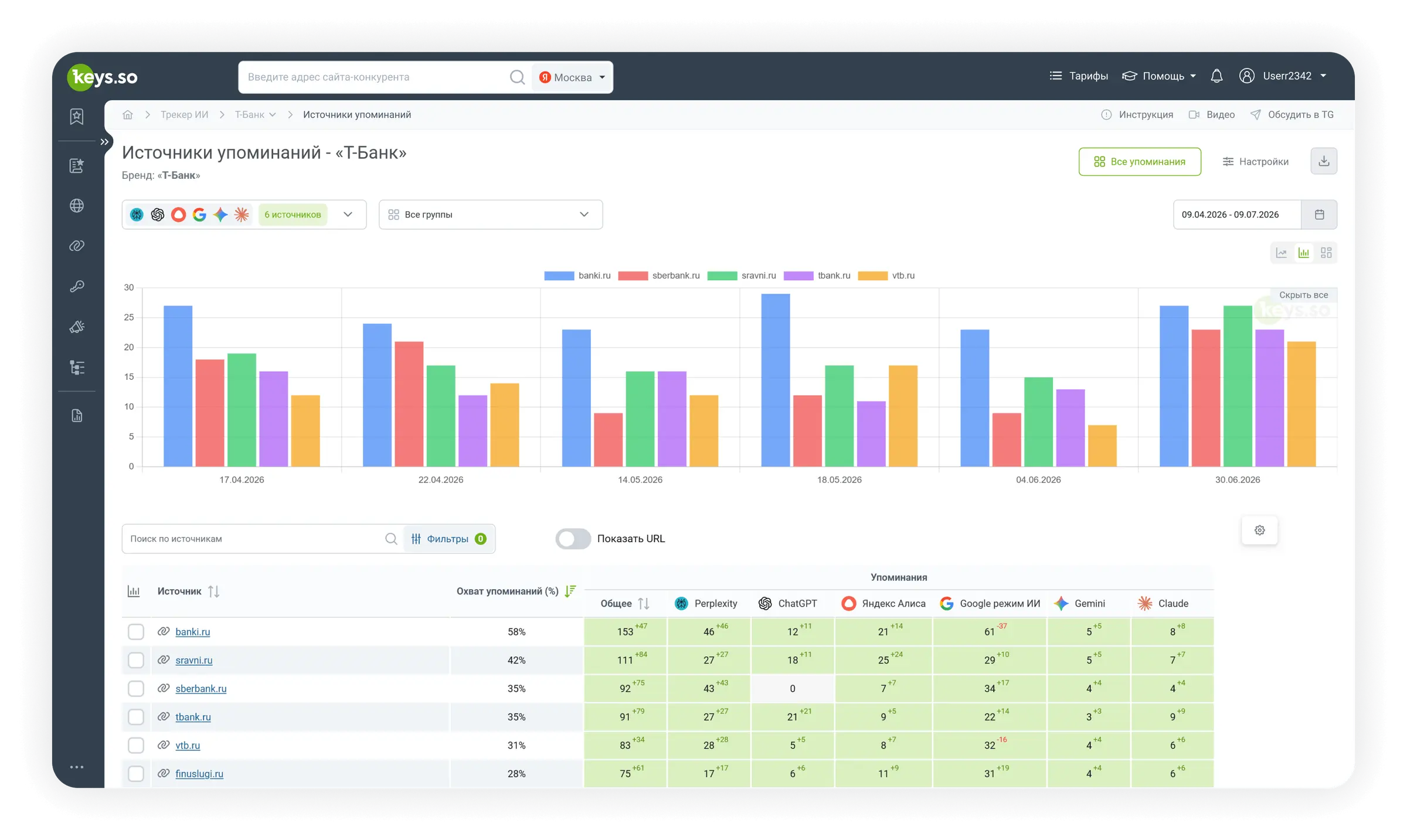Open the date range calendar icon
Viewport: 1407px width, 840px height.
1319,215
